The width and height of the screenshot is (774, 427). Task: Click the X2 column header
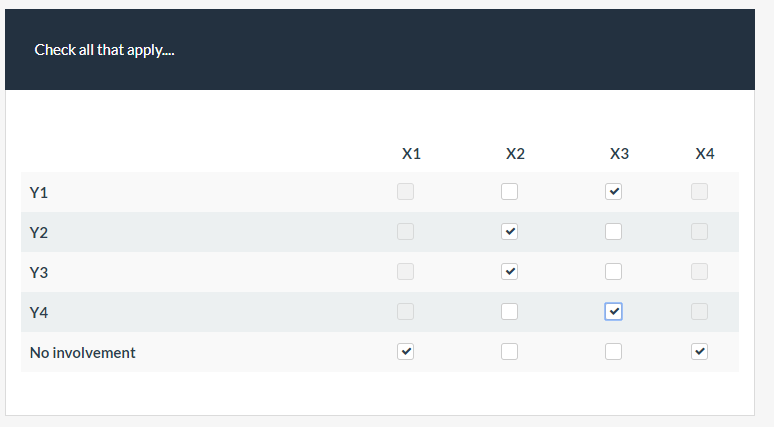(515, 154)
